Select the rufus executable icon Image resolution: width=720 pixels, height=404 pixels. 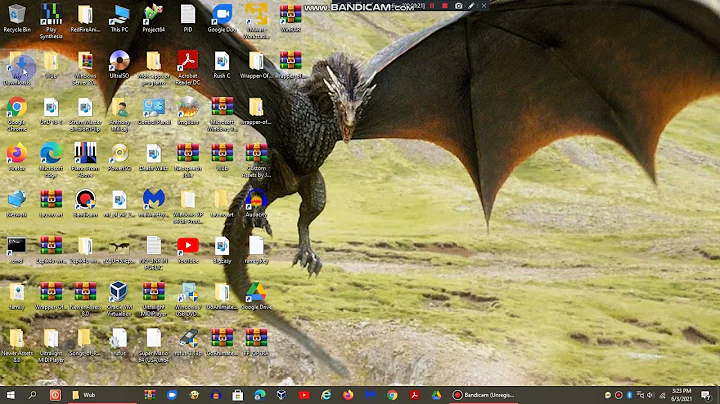(119, 342)
